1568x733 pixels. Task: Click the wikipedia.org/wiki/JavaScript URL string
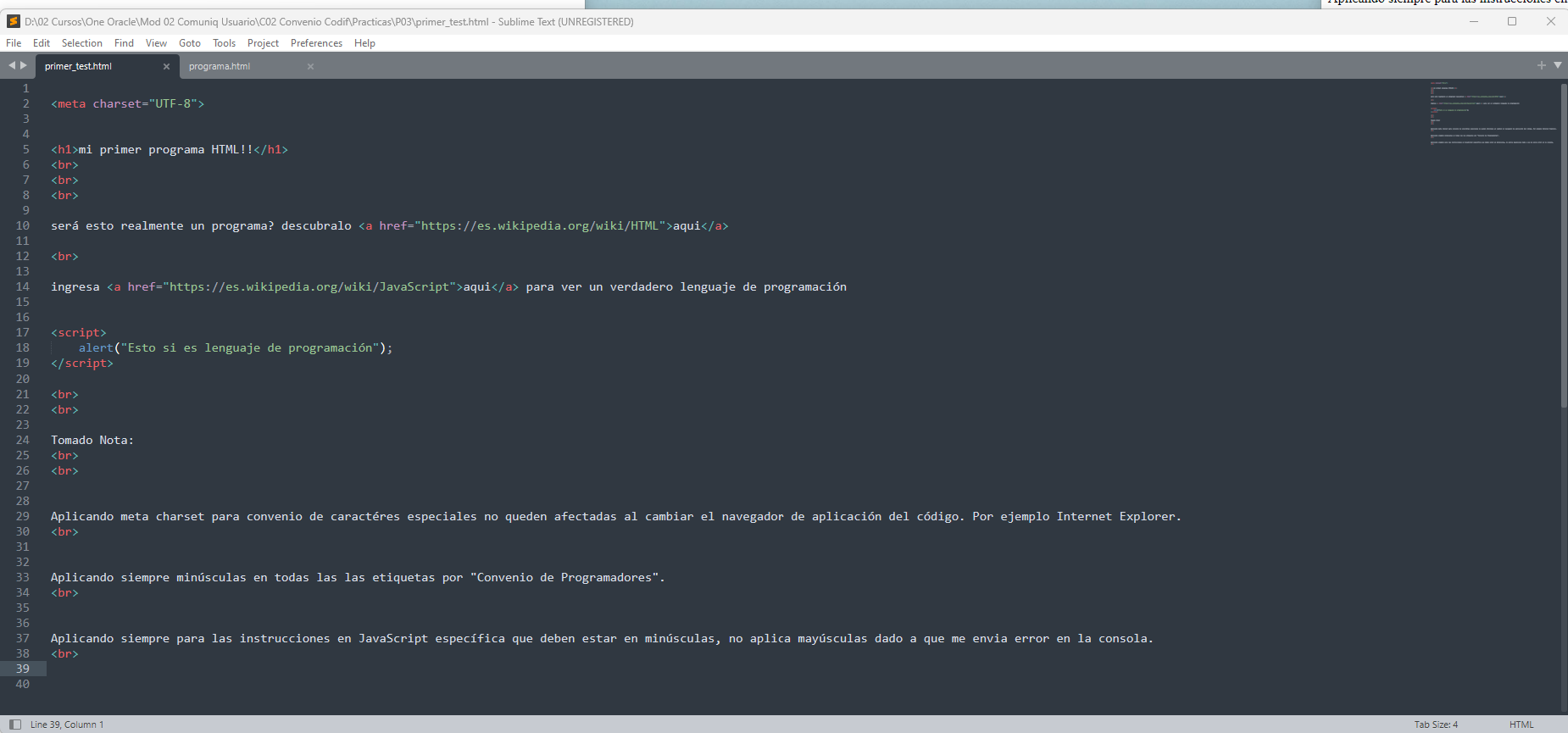tap(309, 286)
